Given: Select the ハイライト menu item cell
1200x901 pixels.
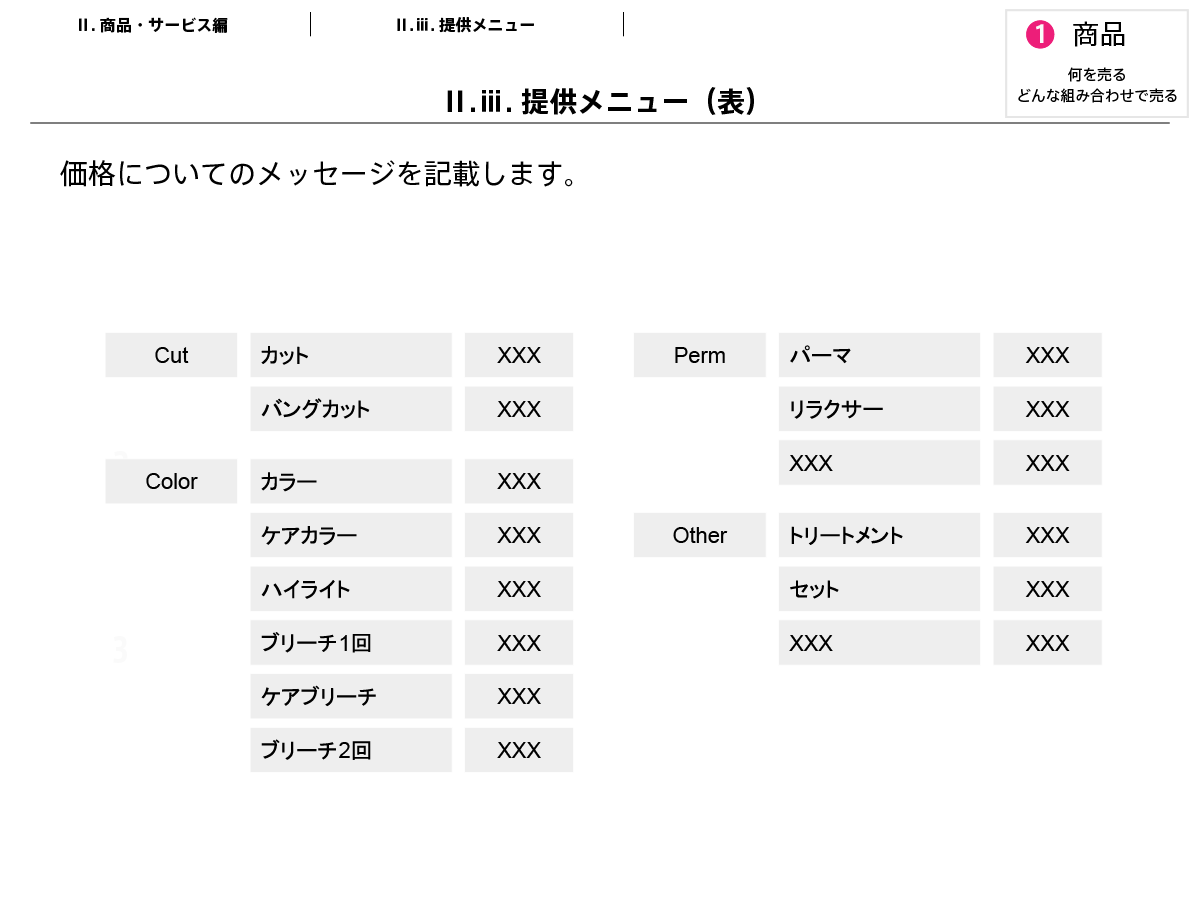Looking at the screenshot, I should tap(350, 589).
